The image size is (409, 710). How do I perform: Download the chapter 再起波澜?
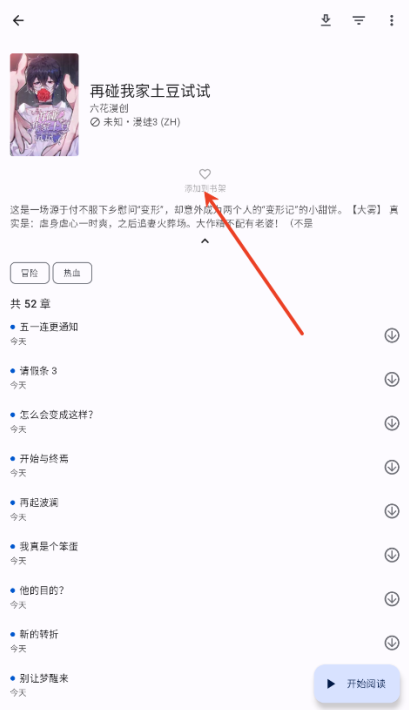pos(392,511)
